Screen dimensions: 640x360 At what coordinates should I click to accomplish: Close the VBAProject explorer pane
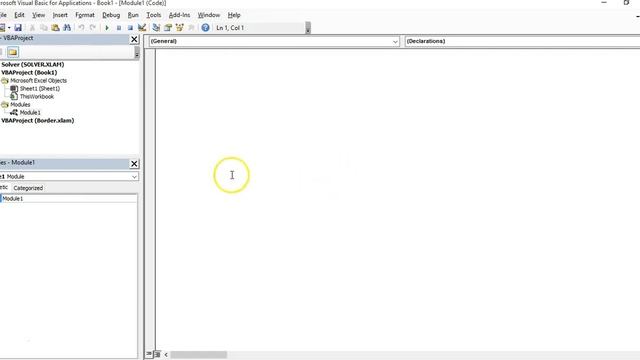click(134, 39)
